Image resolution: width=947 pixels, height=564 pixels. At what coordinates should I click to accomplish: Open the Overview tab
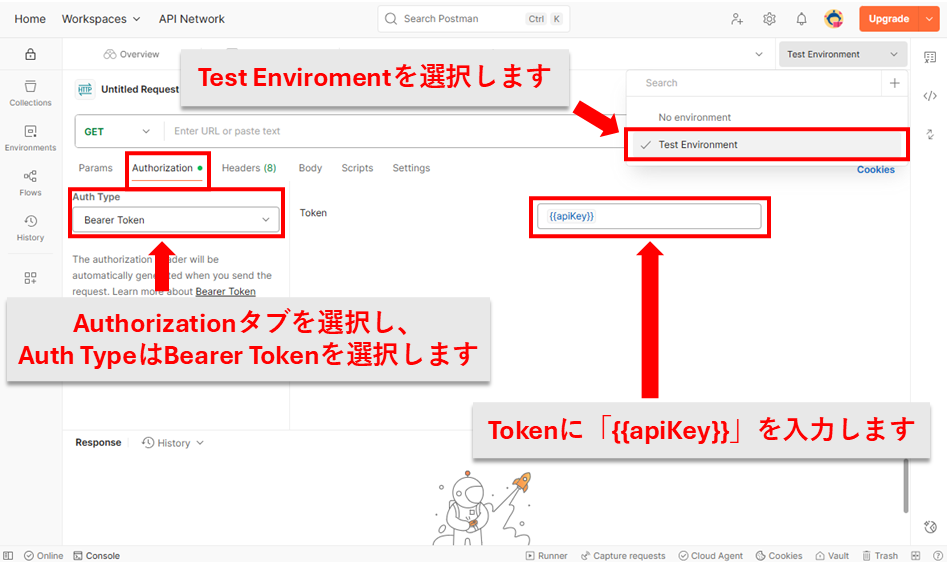point(132,54)
